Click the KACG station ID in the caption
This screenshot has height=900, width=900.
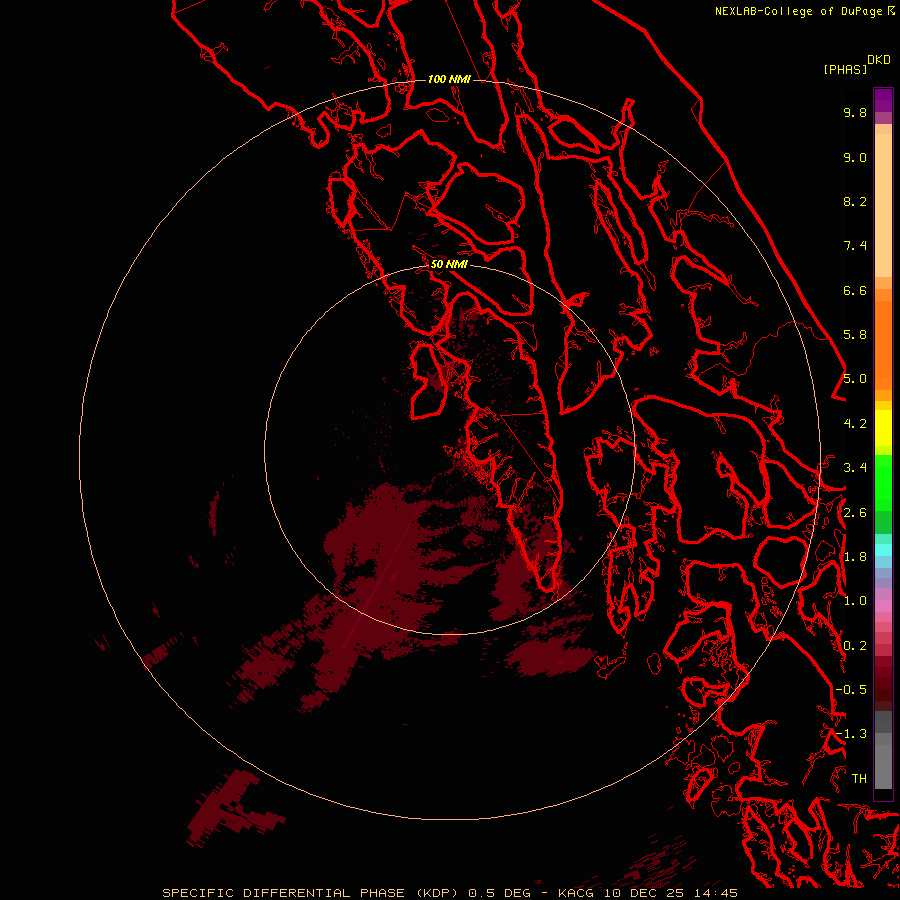[577, 893]
